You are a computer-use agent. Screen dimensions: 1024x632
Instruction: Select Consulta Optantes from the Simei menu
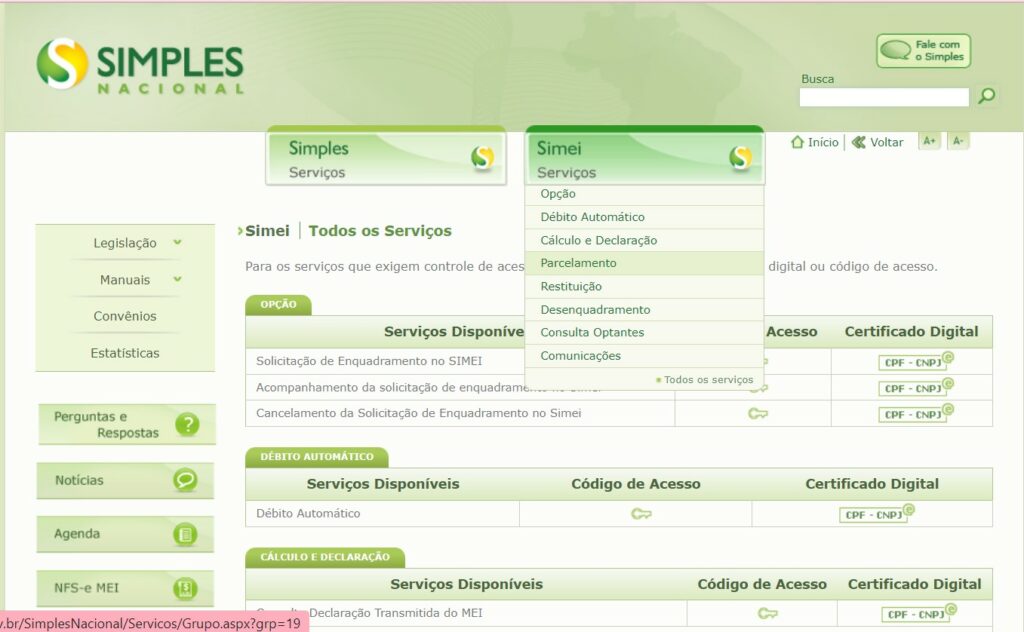(x=592, y=332)
